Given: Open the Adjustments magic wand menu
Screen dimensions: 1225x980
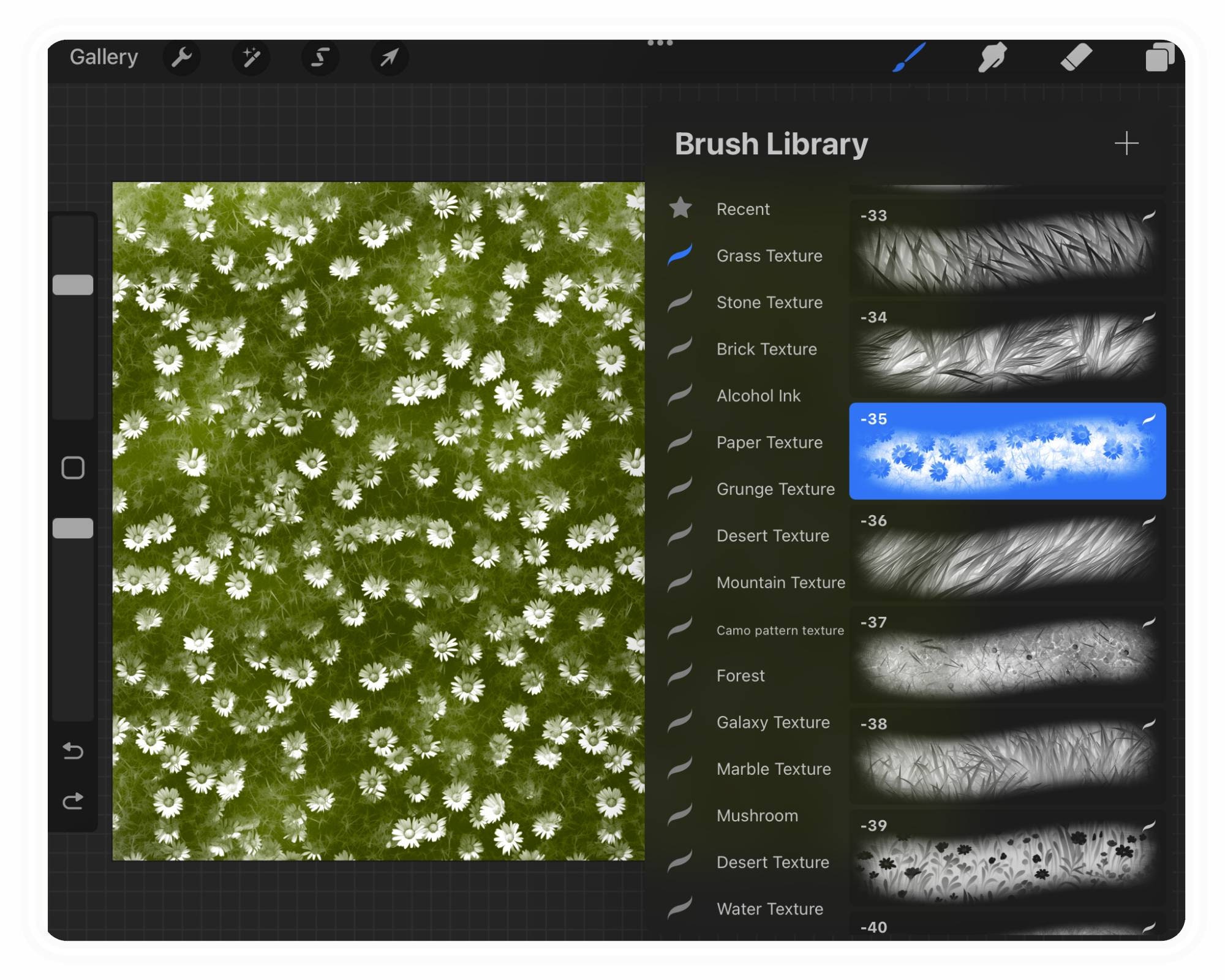Looking at the screenshot, I should tap(251, 58).
